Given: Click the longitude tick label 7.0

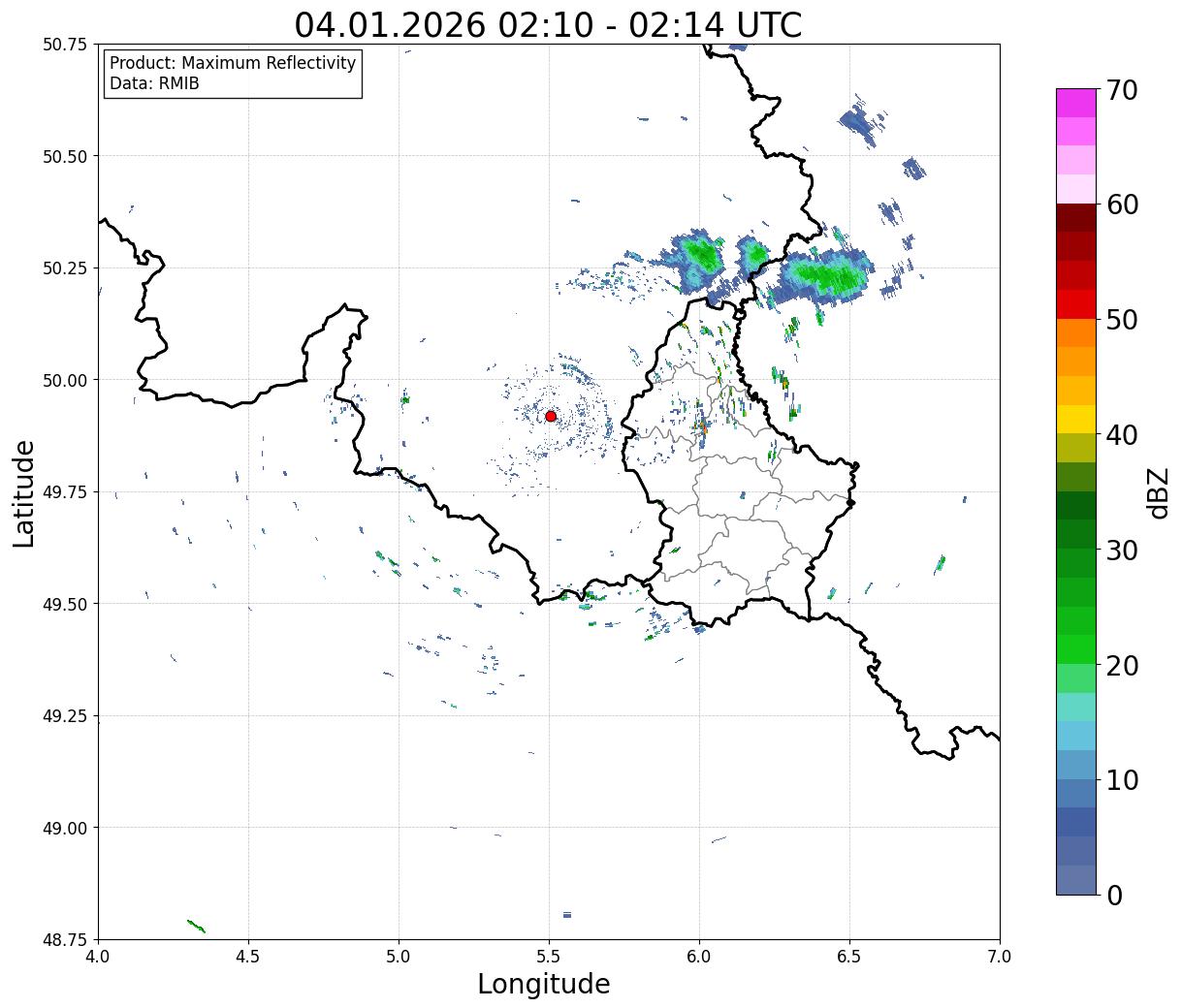Looking at the screenshot, I should pos(1000,957).
